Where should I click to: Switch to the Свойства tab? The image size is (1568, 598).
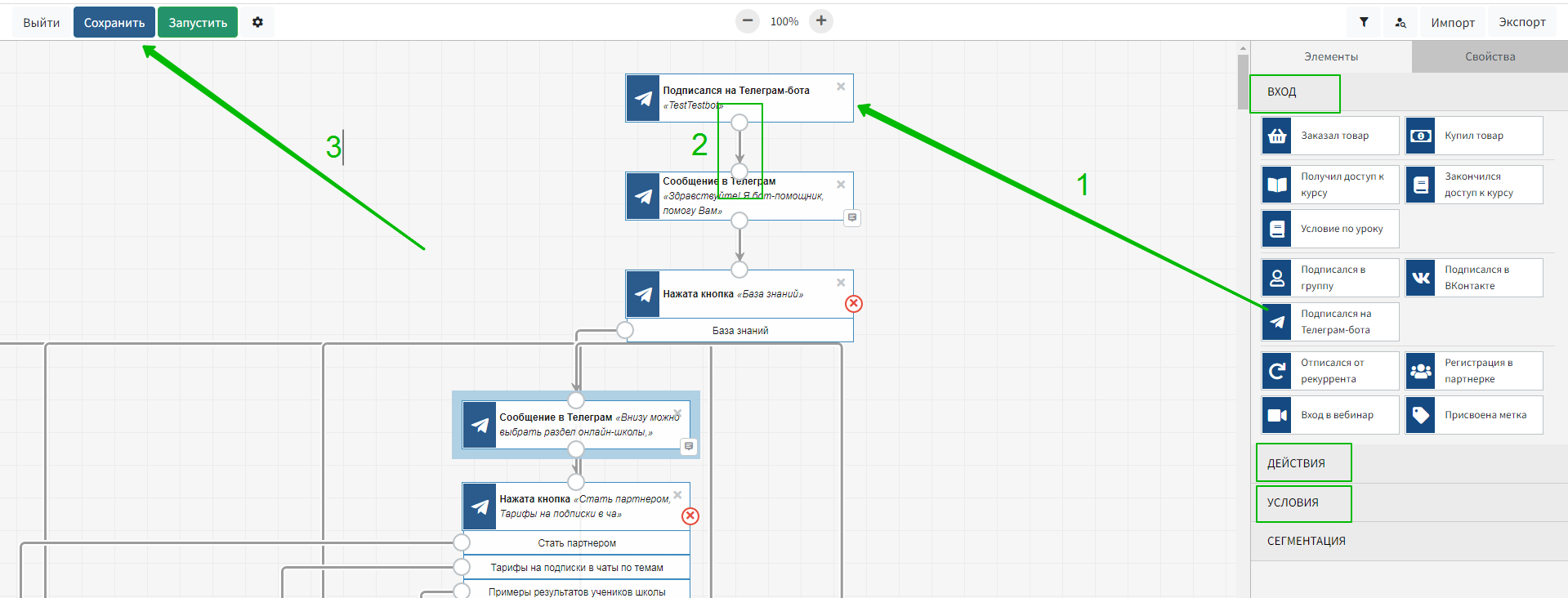pyautogui.click(x=1490, y=56)
